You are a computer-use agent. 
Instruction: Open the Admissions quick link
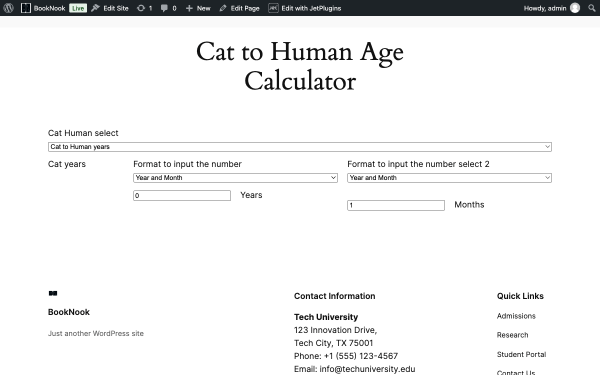(516, 316)
